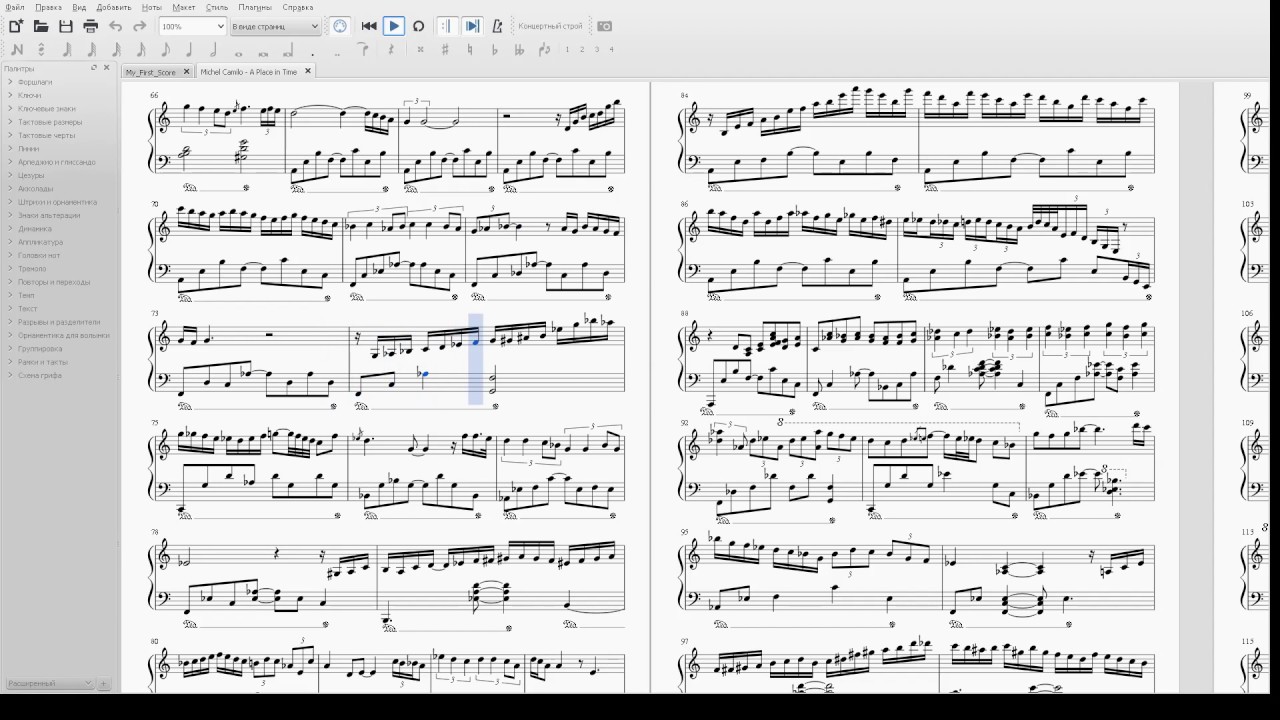Select the eighth note duration

[x=165, y=49]
